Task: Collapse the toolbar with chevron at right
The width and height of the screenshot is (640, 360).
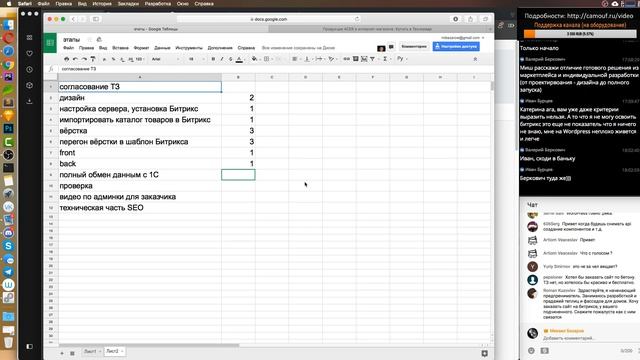Action: [475, 59]
